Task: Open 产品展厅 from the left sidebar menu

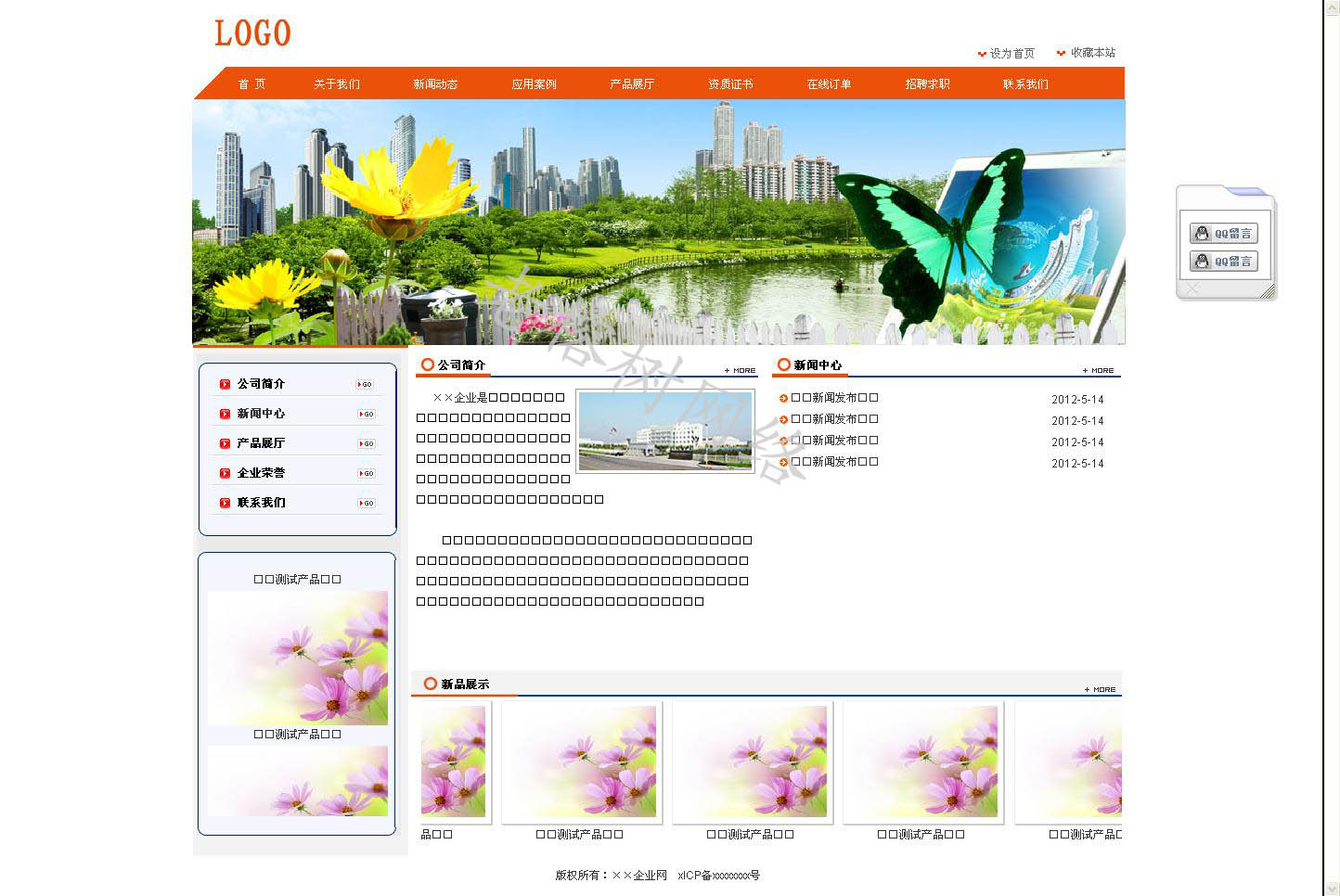Action: tap(261, 443)
